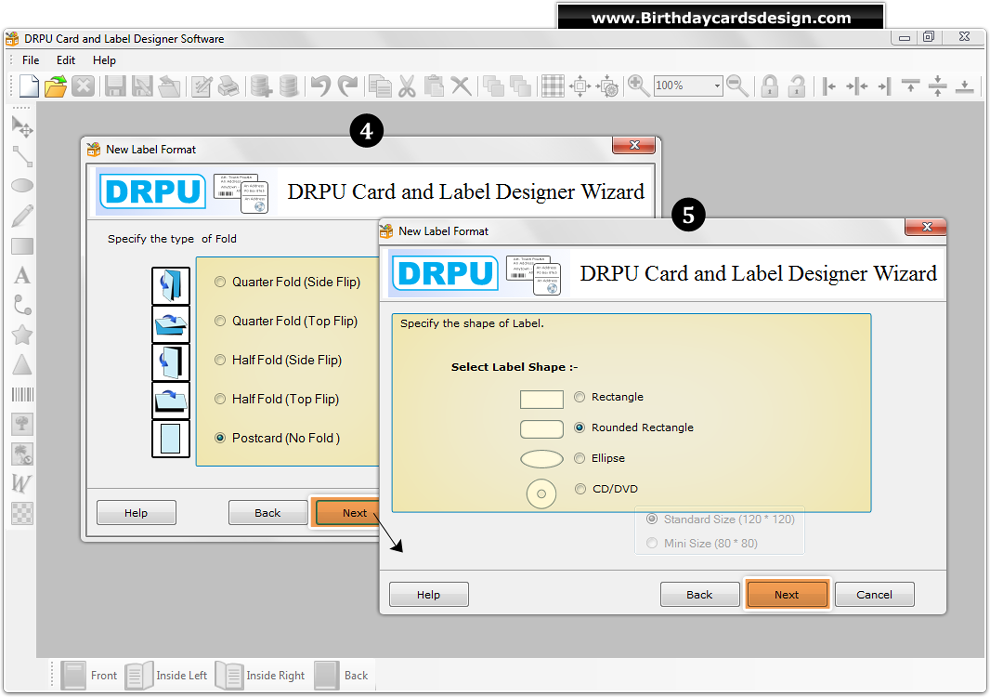Switch to the Inside Right page tab
The image size is (990, 697).
pos(260,676)
